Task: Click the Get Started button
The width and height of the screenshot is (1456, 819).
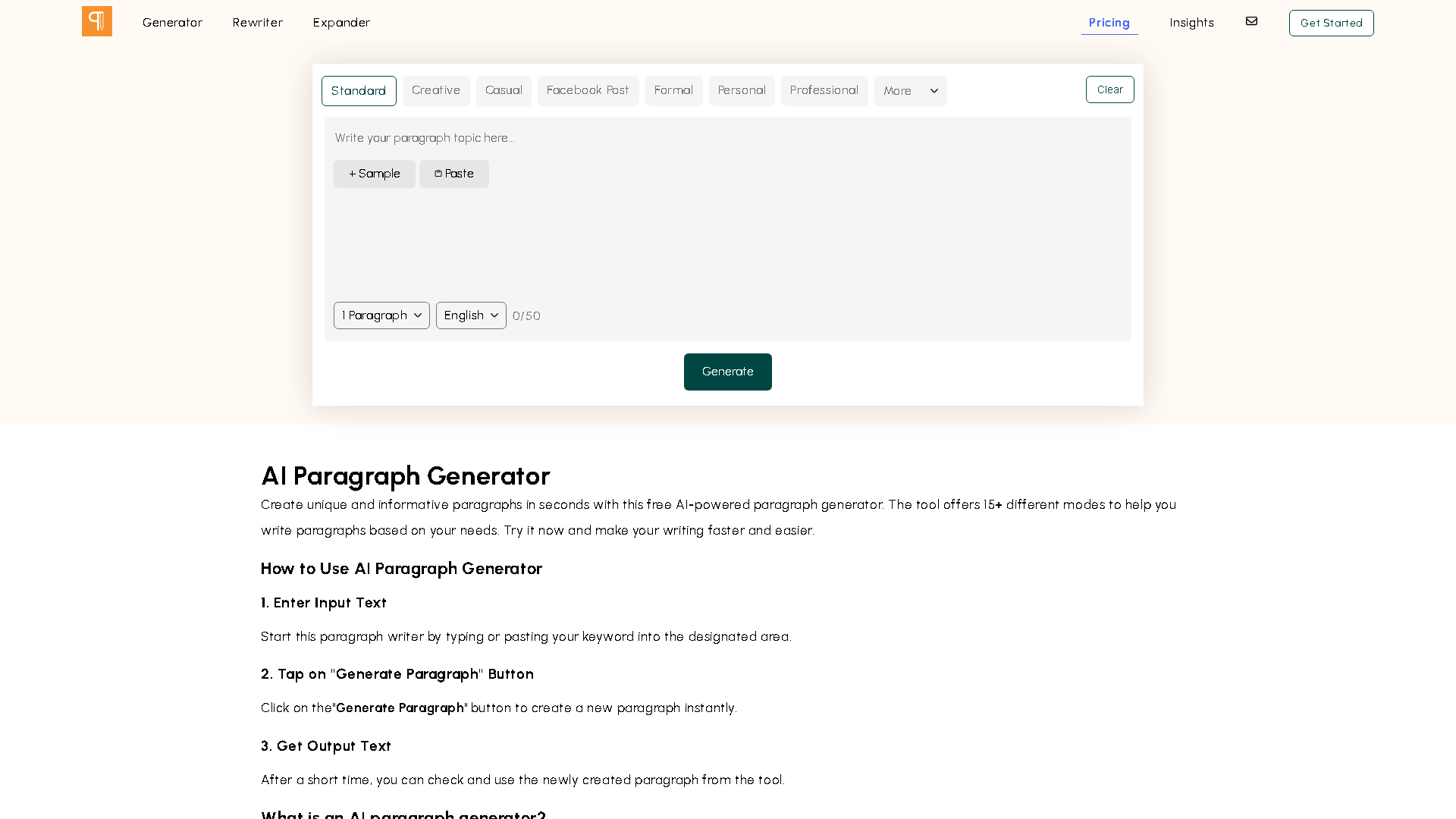Action: click(1331, 23)
